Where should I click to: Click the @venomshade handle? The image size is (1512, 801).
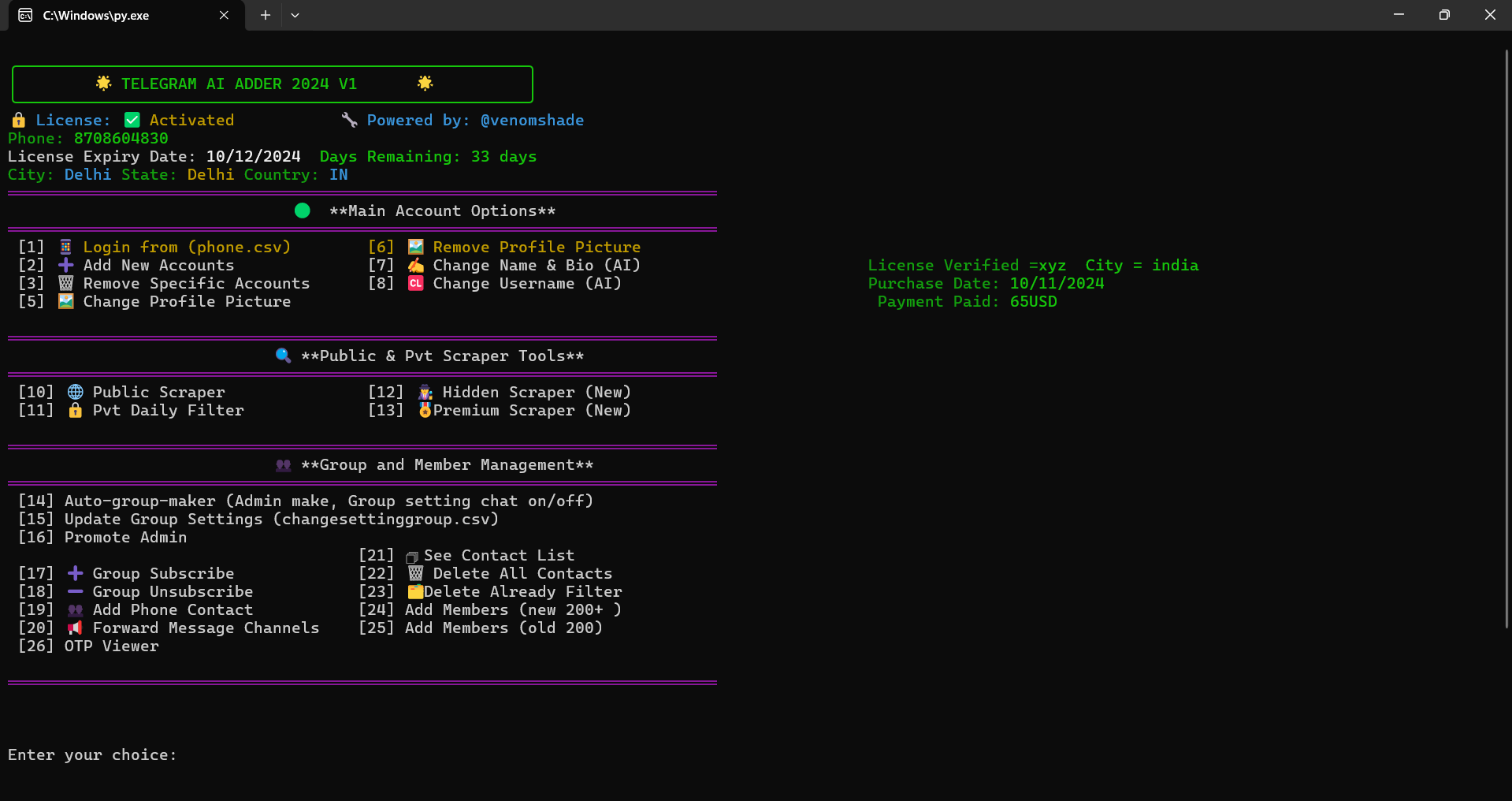pos(533,120)
